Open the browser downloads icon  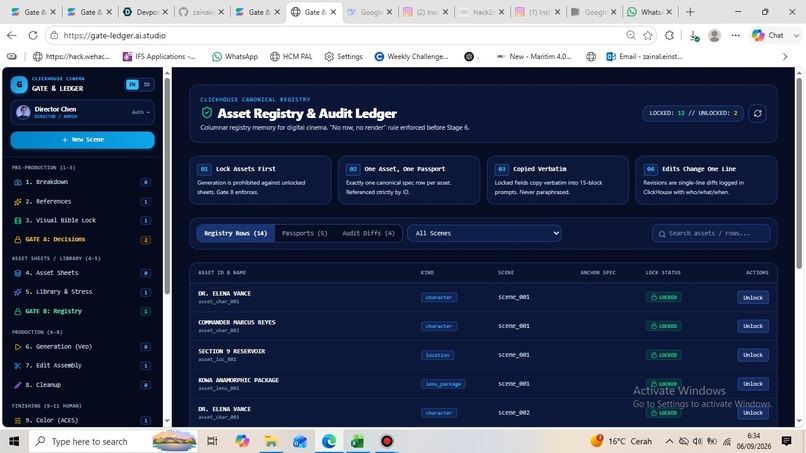693,35
